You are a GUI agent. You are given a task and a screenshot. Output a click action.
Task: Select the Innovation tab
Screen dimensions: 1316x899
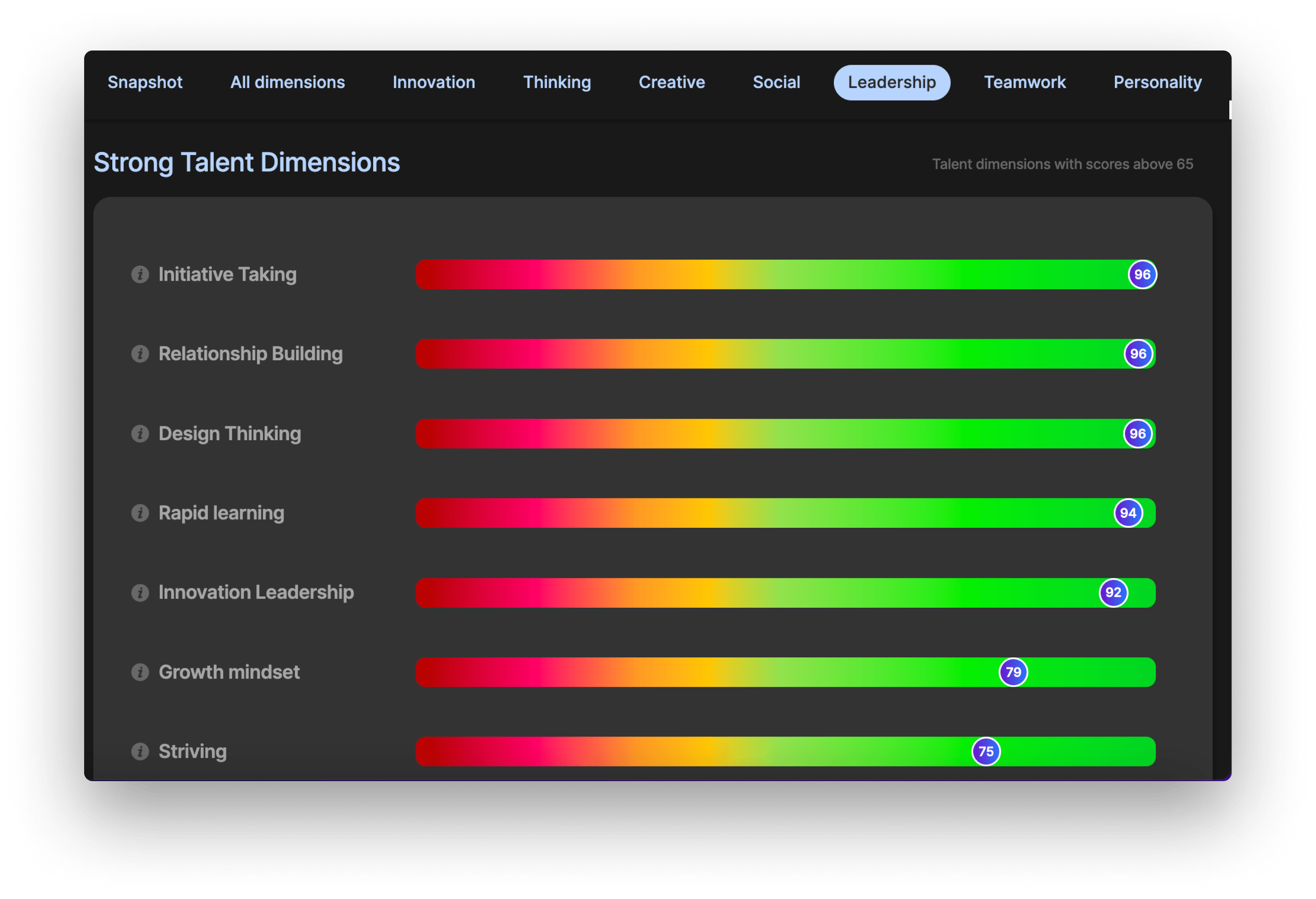(434, 83)
